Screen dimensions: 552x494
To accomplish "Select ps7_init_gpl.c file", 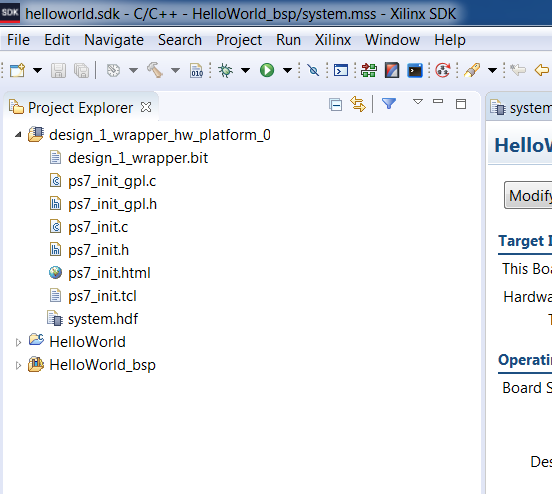I will [x=112, y=181].
